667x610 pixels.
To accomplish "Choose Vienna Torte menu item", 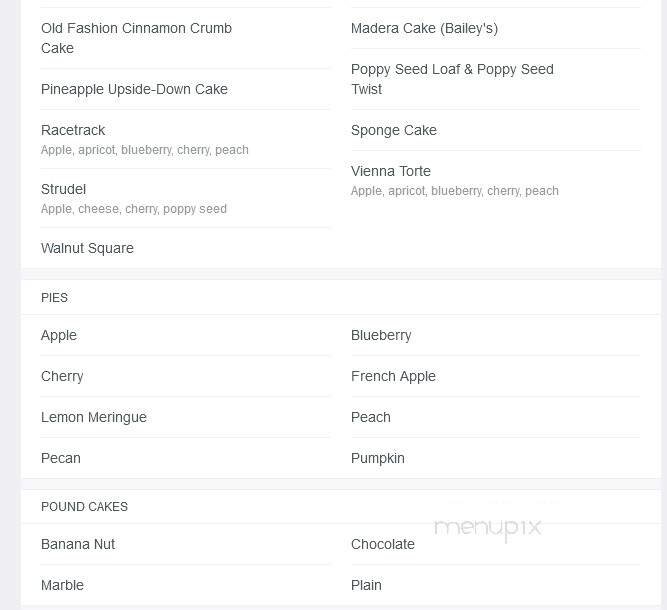I will (391, 171).
